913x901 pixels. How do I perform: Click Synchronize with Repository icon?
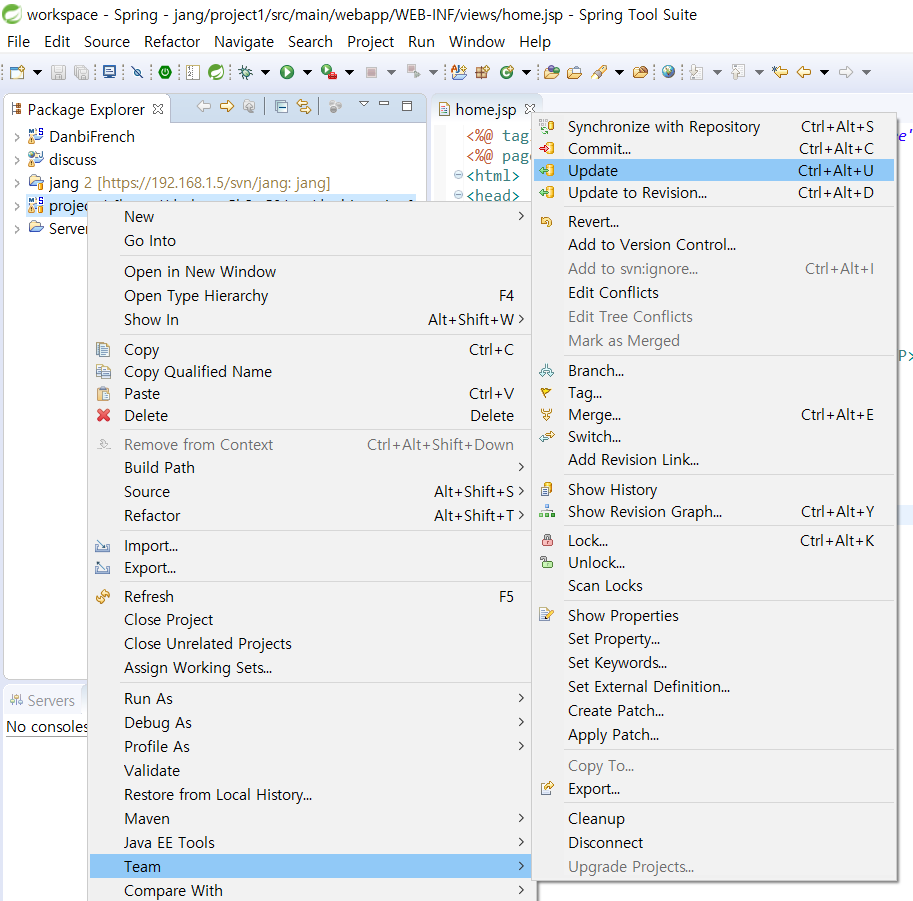point(546,126)
